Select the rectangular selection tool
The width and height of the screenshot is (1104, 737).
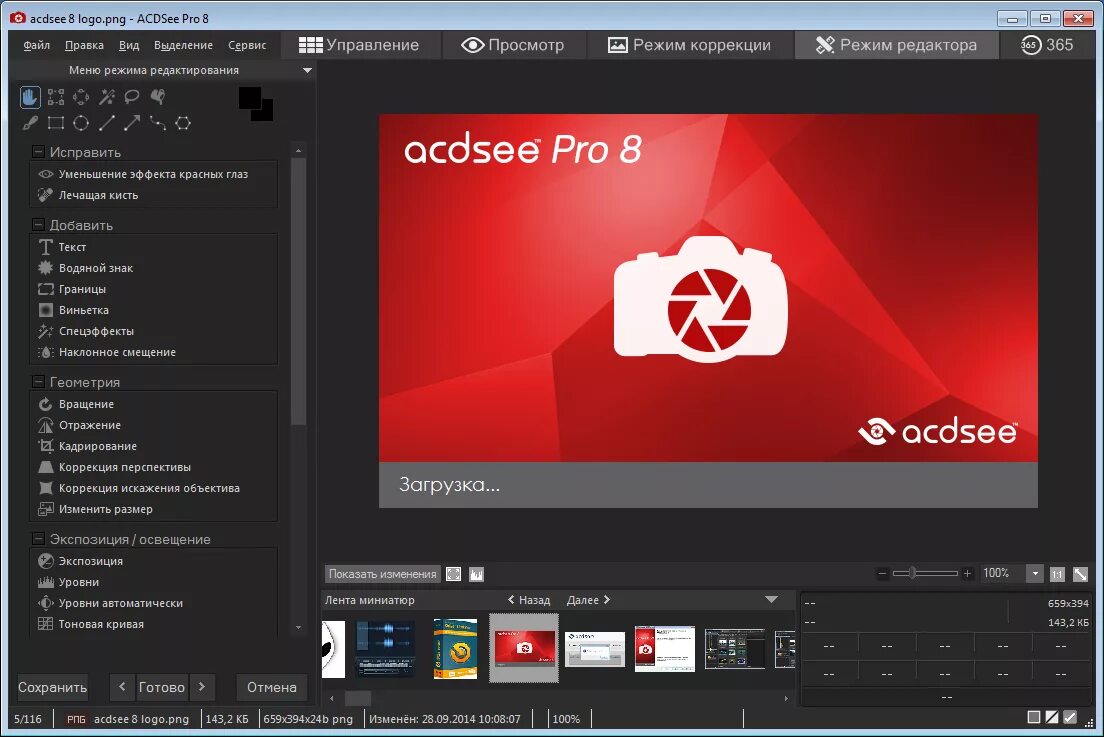click(56, 97)
